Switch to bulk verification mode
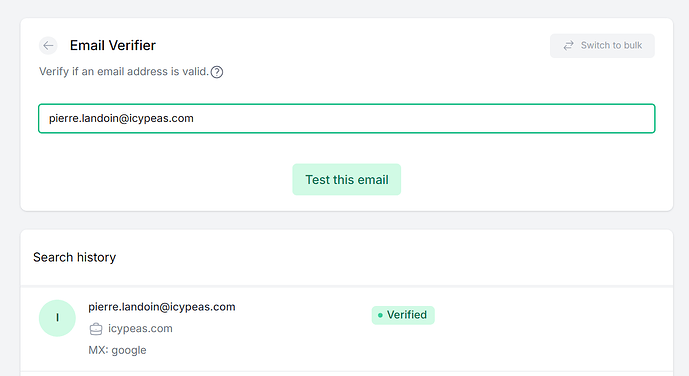This screenshot has width=689, height=376. [602, 46]
